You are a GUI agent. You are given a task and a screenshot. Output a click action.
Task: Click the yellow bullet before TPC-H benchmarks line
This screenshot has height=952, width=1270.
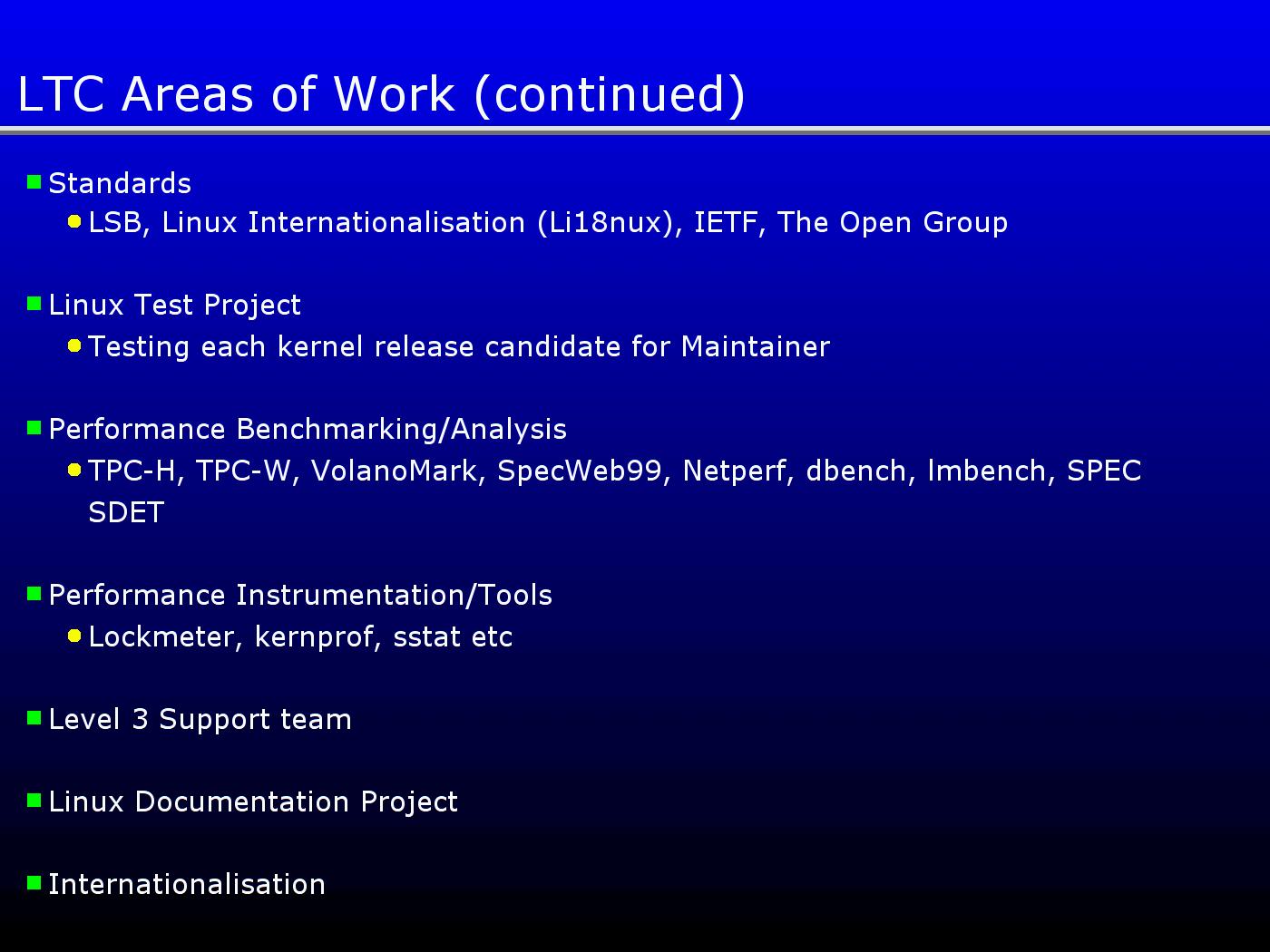[74, 470]
